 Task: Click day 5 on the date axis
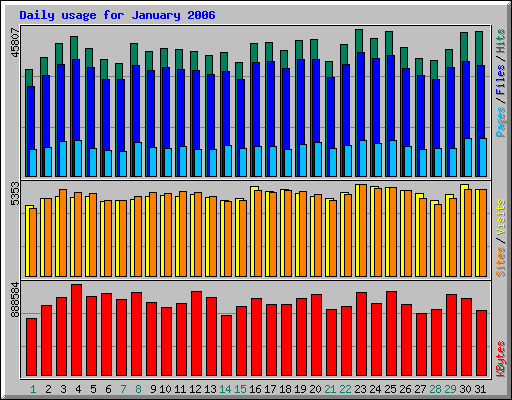pyautogui.click(x=93, y=389)
